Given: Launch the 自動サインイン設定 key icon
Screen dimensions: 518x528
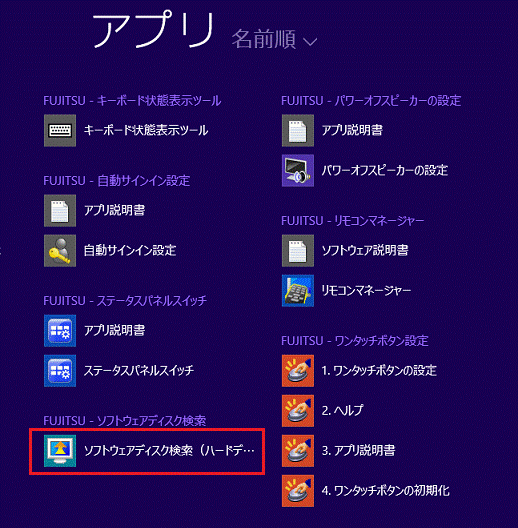Looking at the screenshot, I should coord(60,251).
